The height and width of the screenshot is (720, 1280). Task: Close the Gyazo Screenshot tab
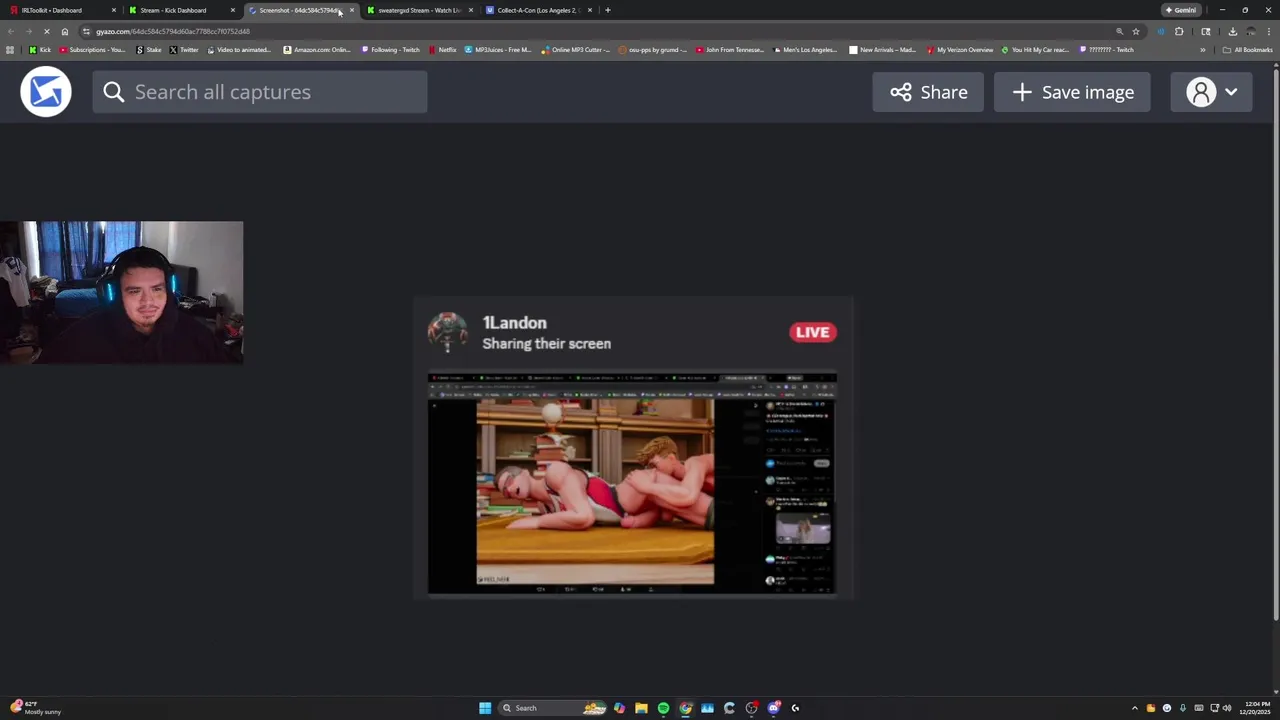(x=351, y=10)
